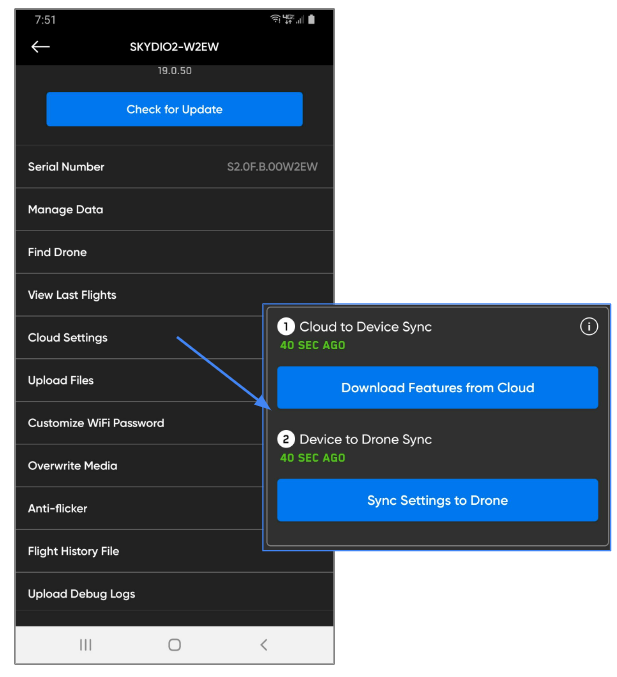This screenshot has width=617, height=677.
Task: Tap the Anti-flicker setting row
Action: tap(58, 509)
